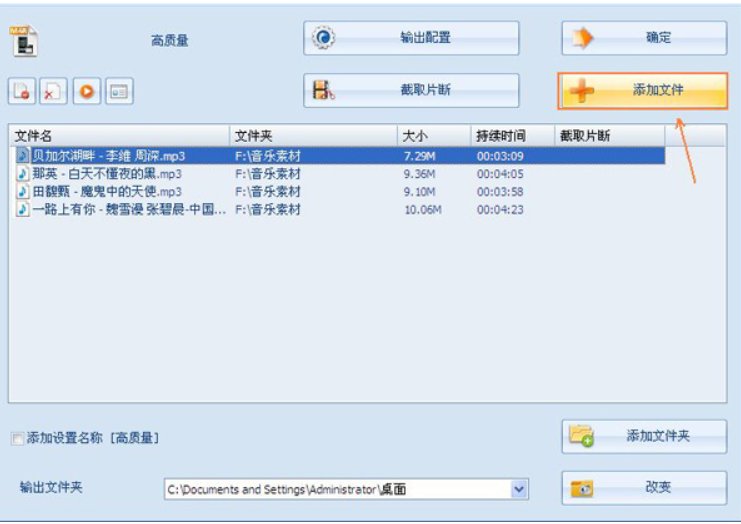Image resolution: width=741 pixels, height=524 pixels.
Task: Click the clear list toolbar icon
Action: coord(53,91)
